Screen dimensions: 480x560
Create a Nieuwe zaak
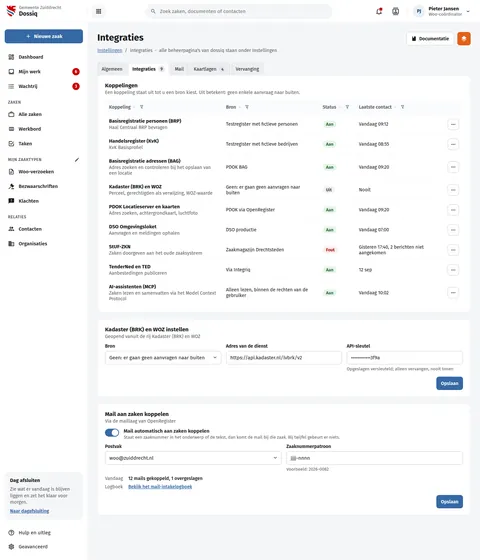tap(44, 36)
